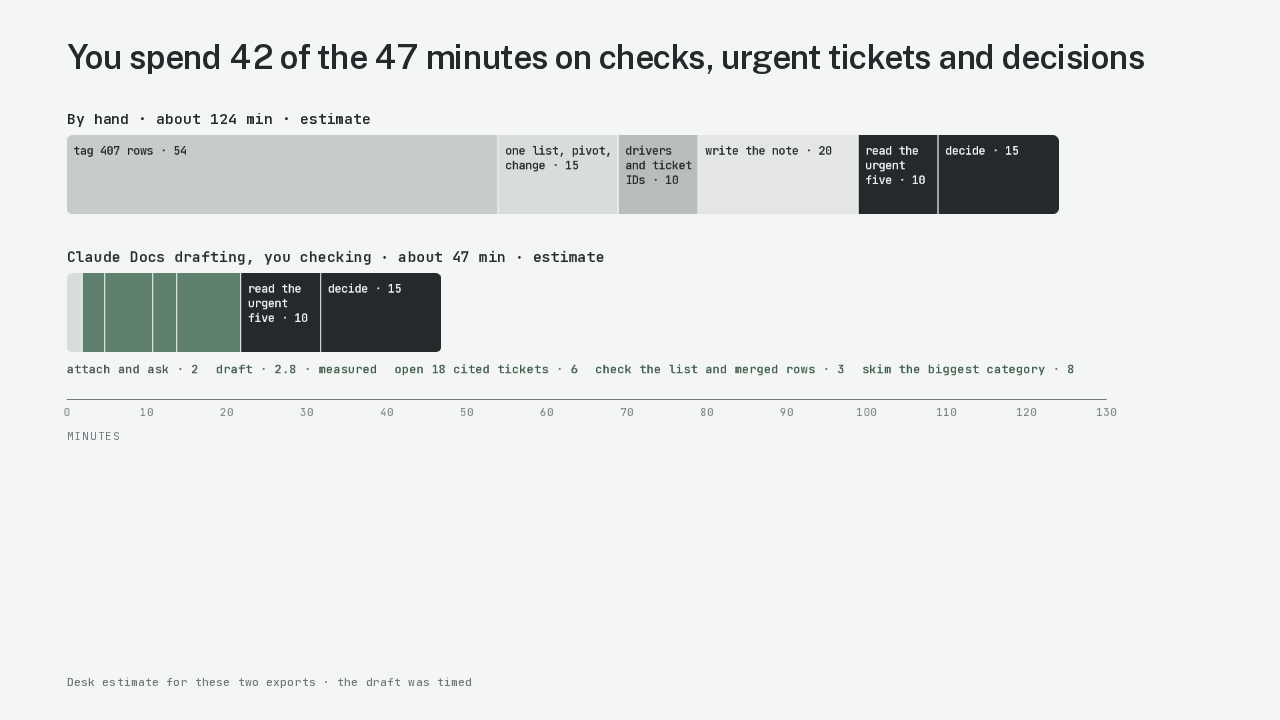Click the 'attach and ask · 2' legend label

point(132,369)
